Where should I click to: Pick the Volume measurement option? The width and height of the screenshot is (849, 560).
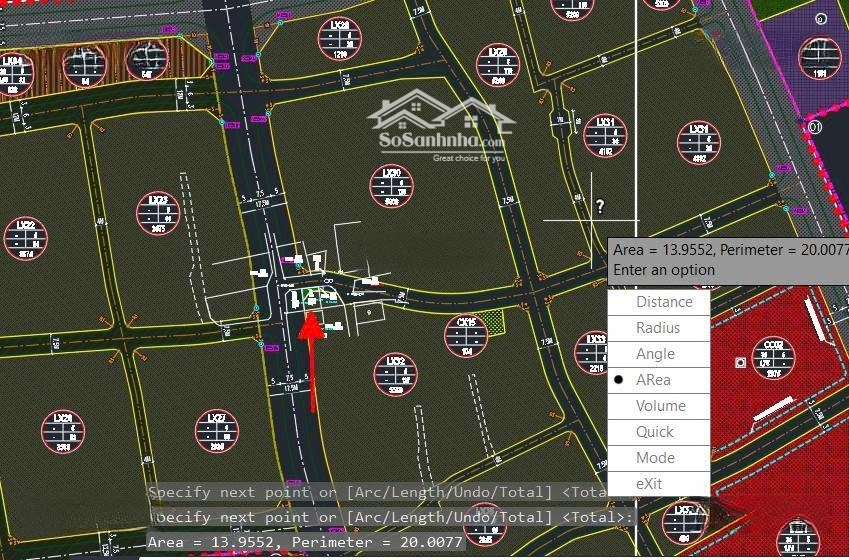click(x=660, y=406)
